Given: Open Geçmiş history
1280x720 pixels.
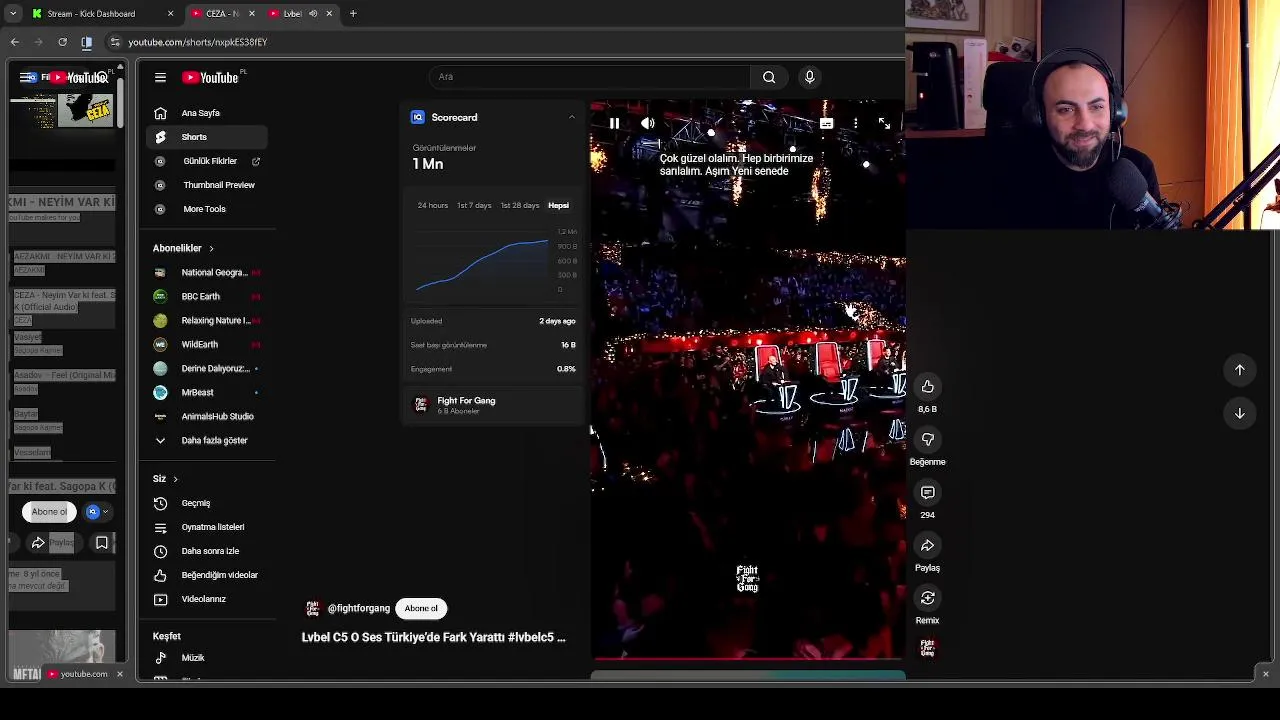Looking at the screenshot, I should [x=206, y=503].
